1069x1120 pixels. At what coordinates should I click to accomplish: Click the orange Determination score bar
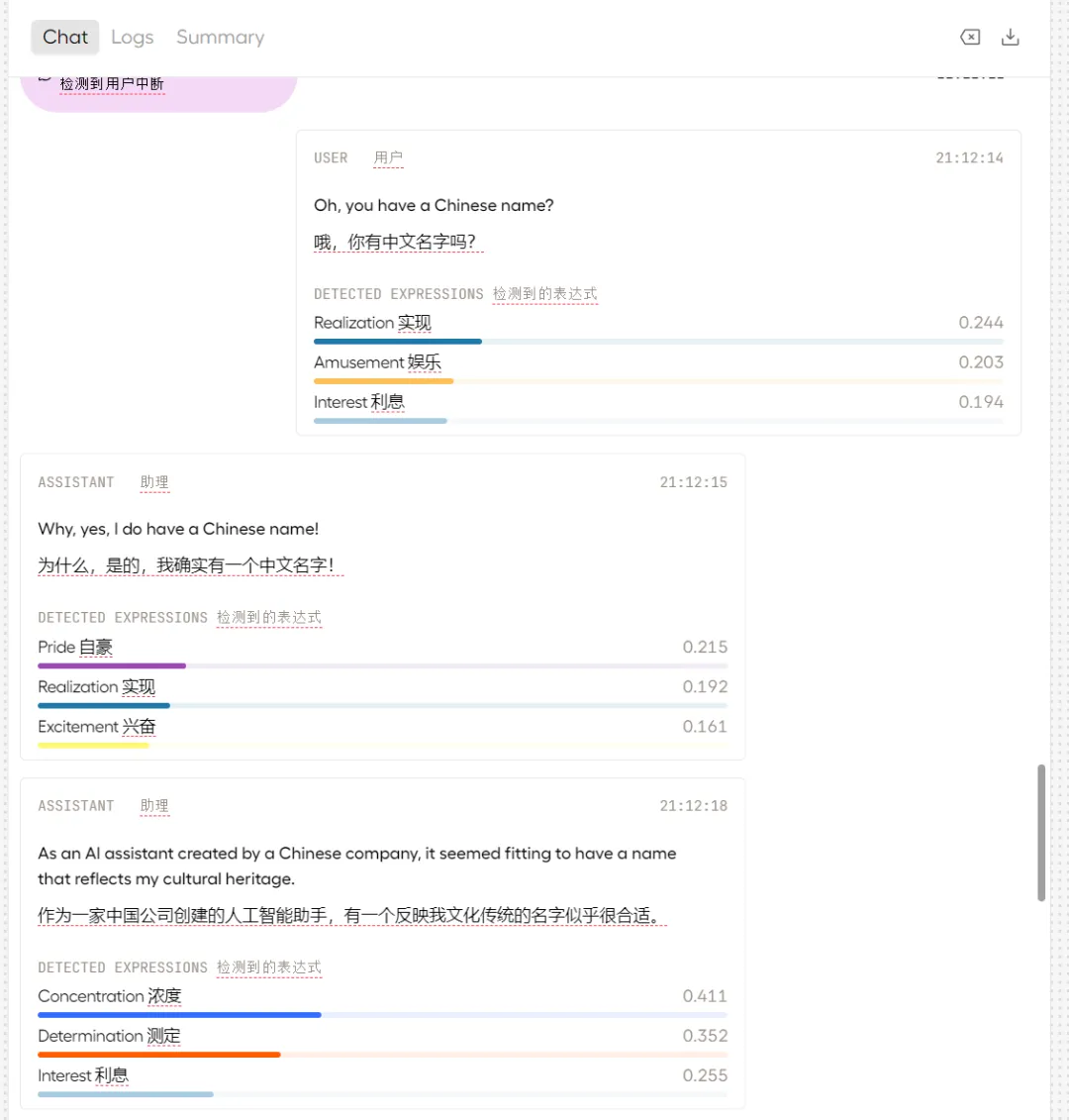coord(158,1055)
